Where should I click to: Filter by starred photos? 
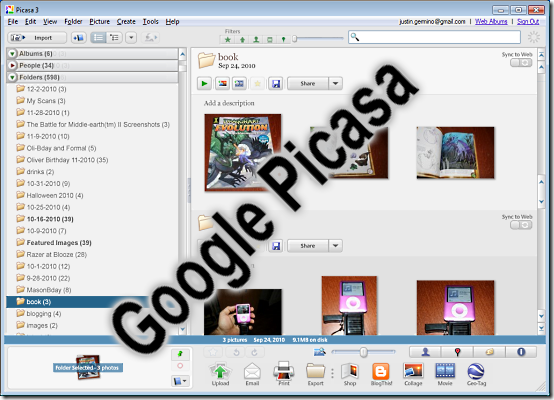(x=228, y=40)
